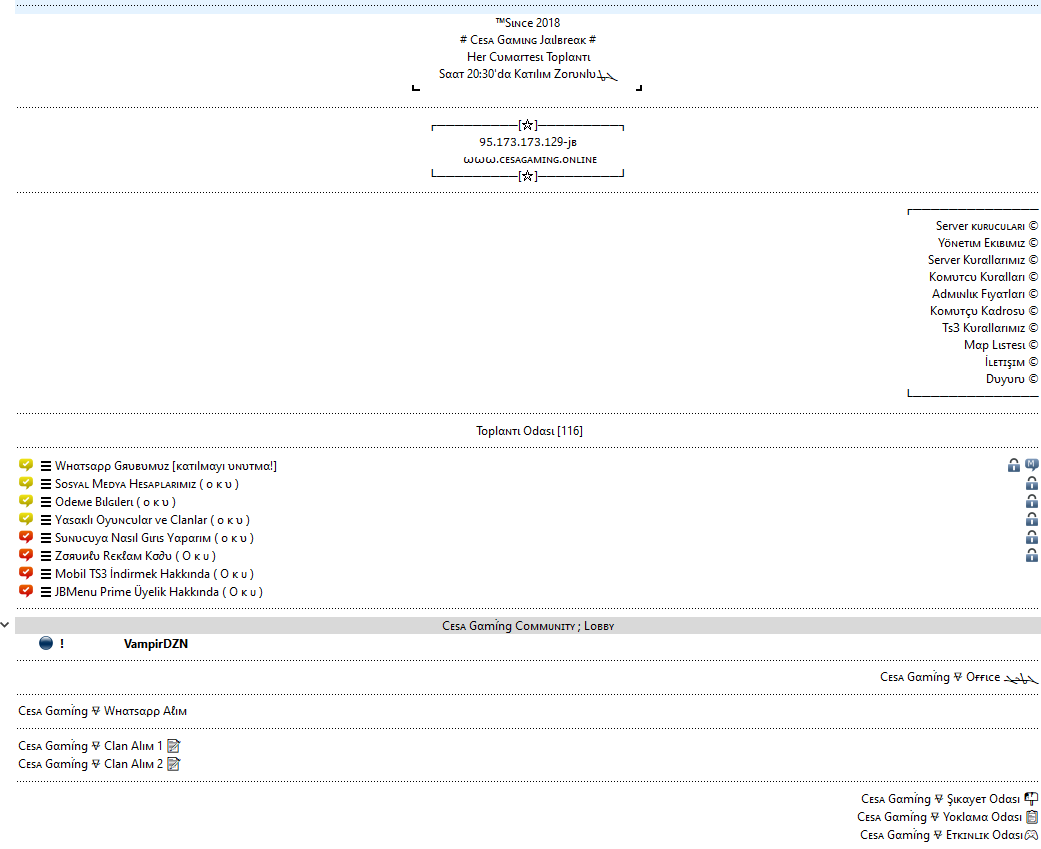Select Adminlik Fiyatları channel
Viewport: 1041px width, 849px height.
click(985, 294)
